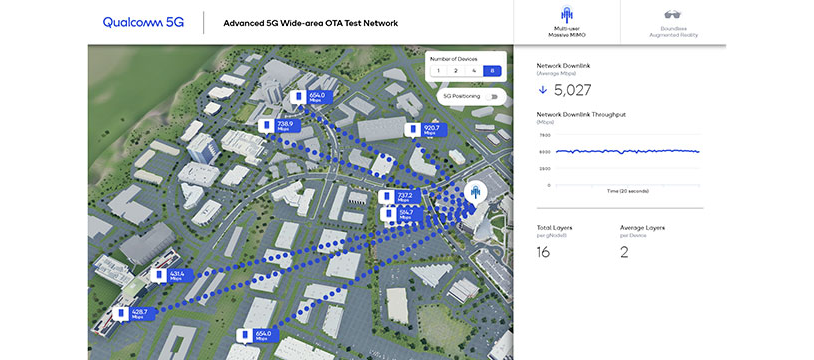Click the Total Layers label
Screen dimensions: 814x360
[x=554, y=228]
